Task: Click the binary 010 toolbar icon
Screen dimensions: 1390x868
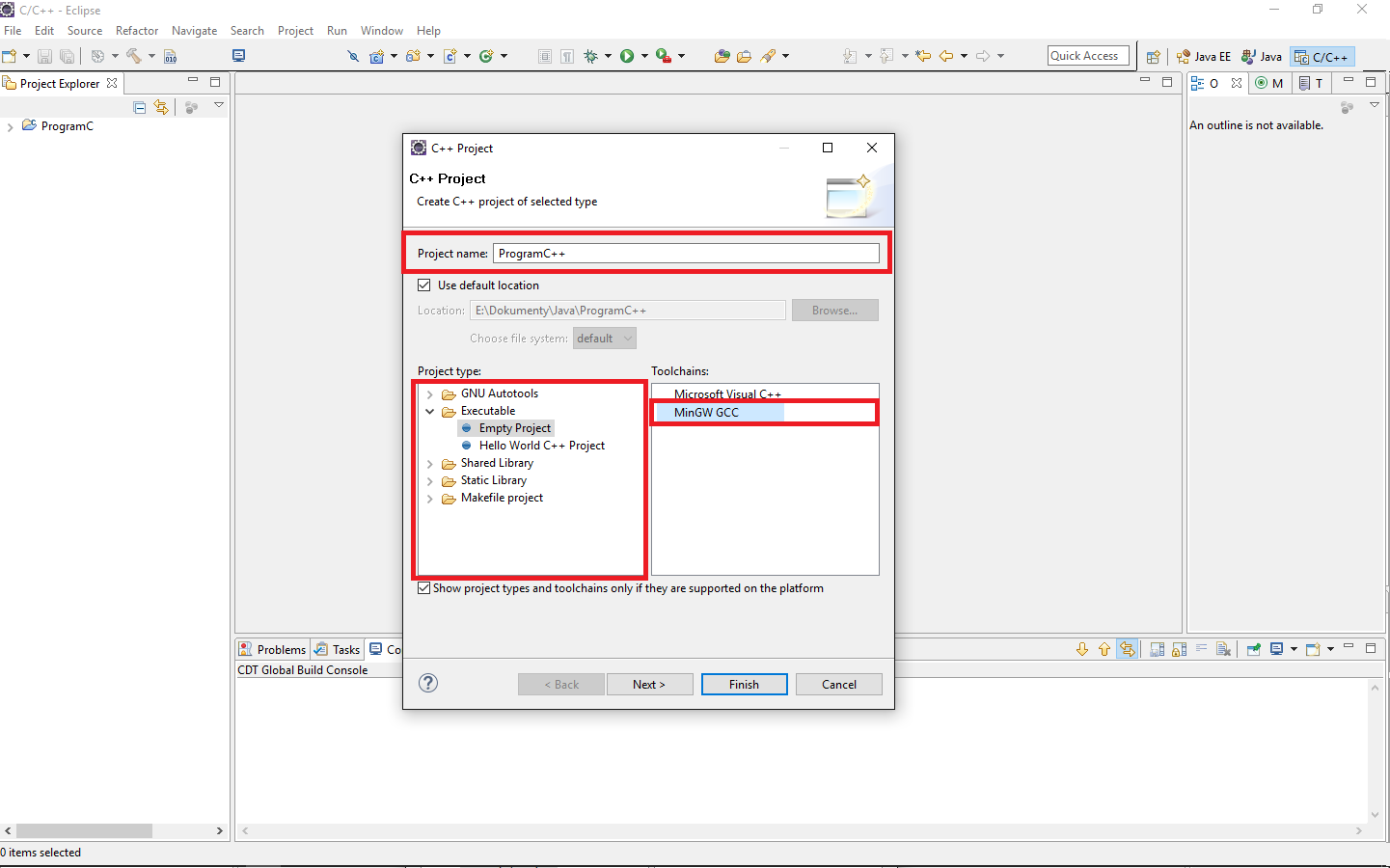Action: 170,56
